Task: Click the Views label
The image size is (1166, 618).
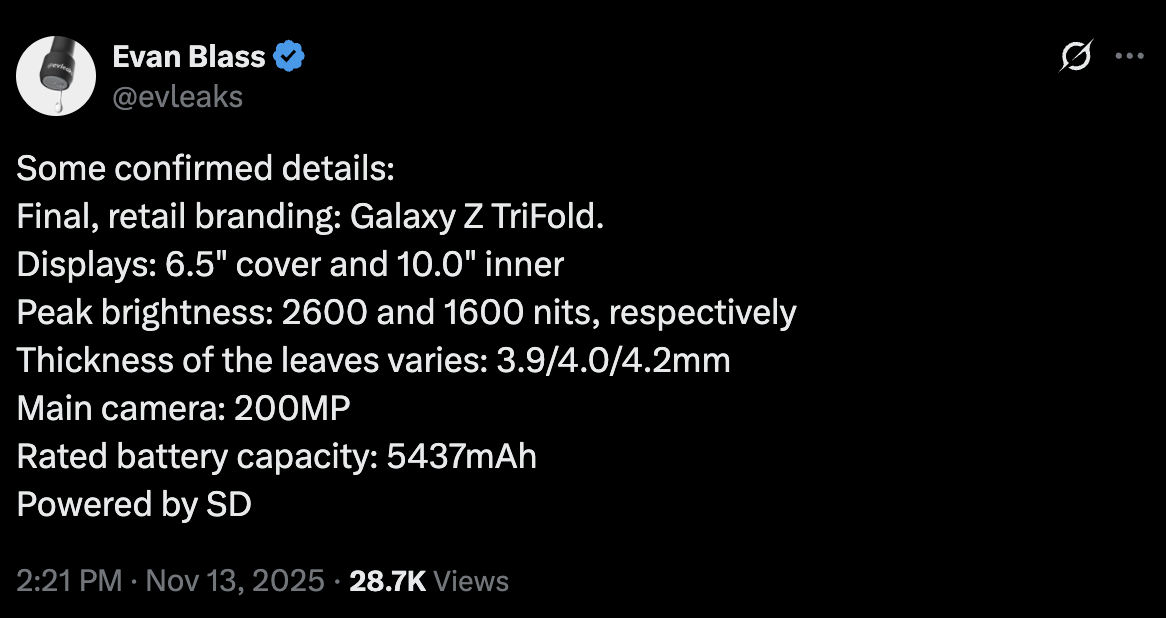Action: click(473, 581)
